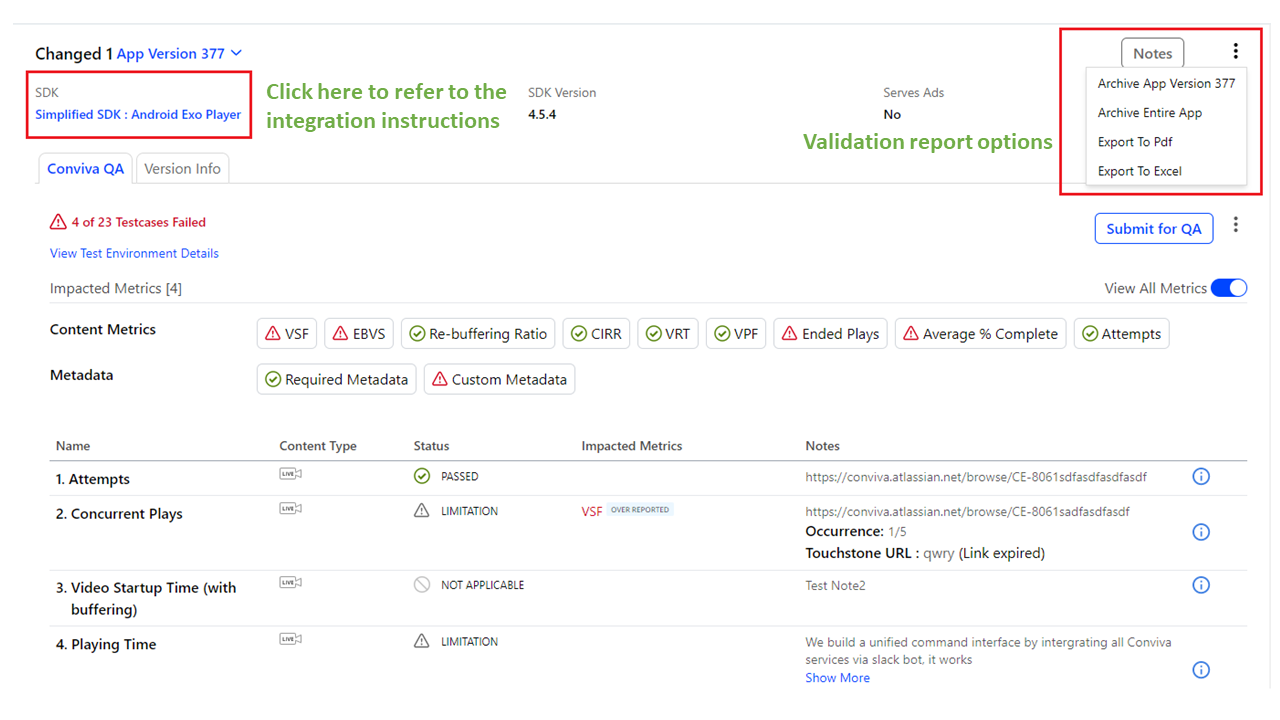Click the 4. Playing Time testcase name
1280x720 pixels.
click(106, 645)
